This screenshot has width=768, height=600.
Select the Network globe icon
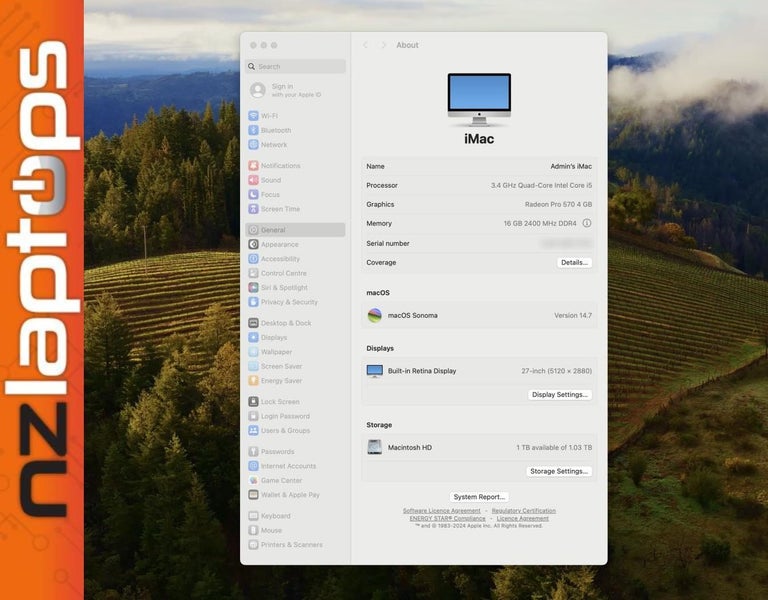pyautogui.click(x=253, y=144)
